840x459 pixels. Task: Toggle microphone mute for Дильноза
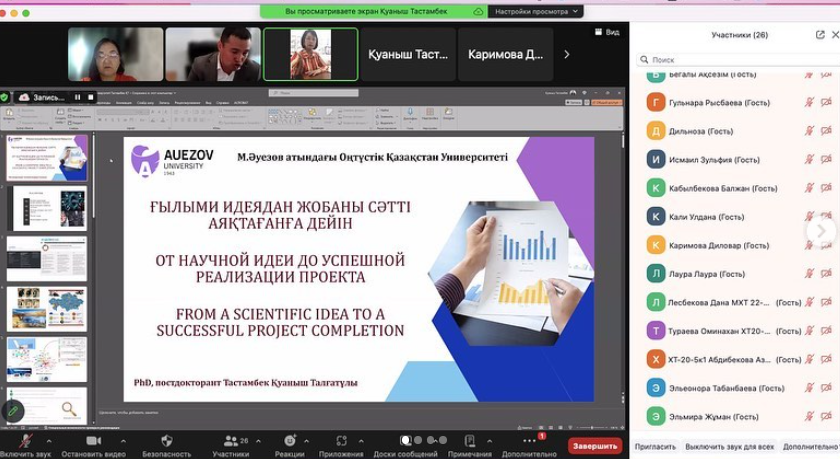pos(810,131)
